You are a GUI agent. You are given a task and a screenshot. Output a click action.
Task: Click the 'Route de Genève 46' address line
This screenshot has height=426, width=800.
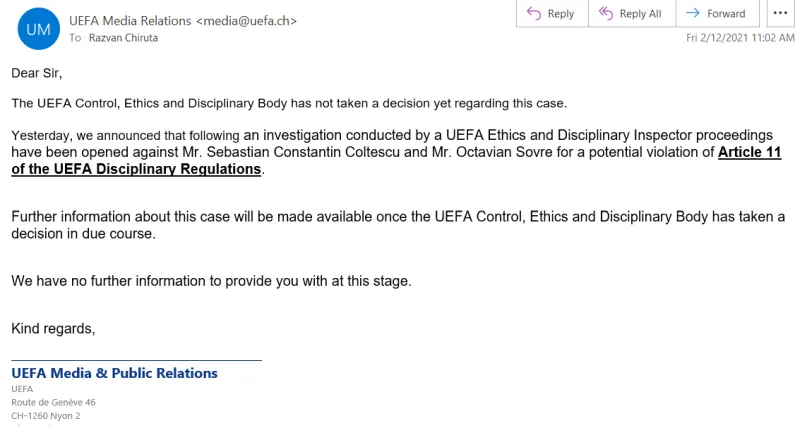[53, 402]
